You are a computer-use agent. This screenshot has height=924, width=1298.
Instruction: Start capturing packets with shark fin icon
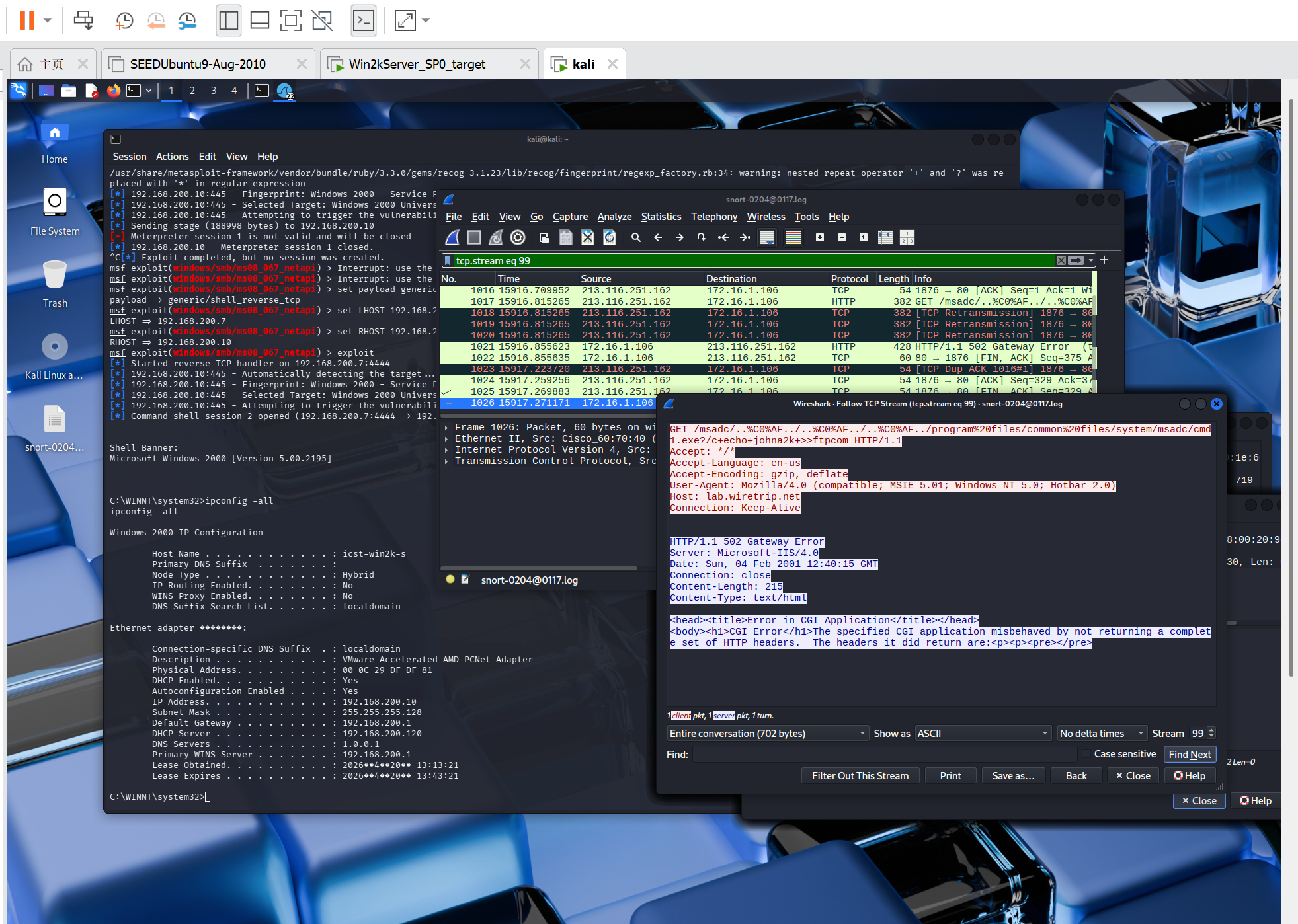(x=453, y=237)
